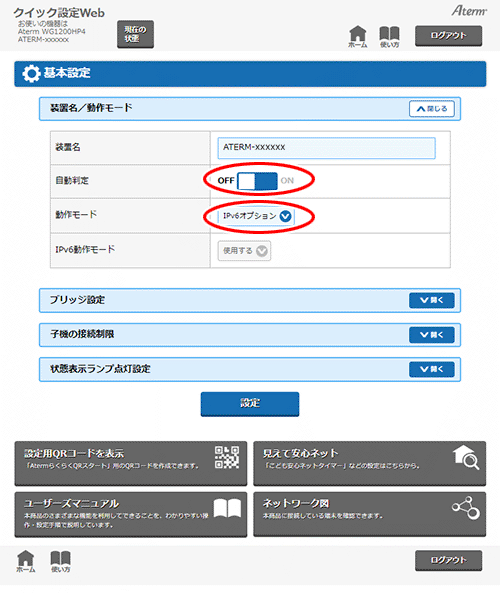Viewport: 500px width, 593px height.
Task: Open 設定用QRコードを表示 panel
Action: (x=131, y=463)
